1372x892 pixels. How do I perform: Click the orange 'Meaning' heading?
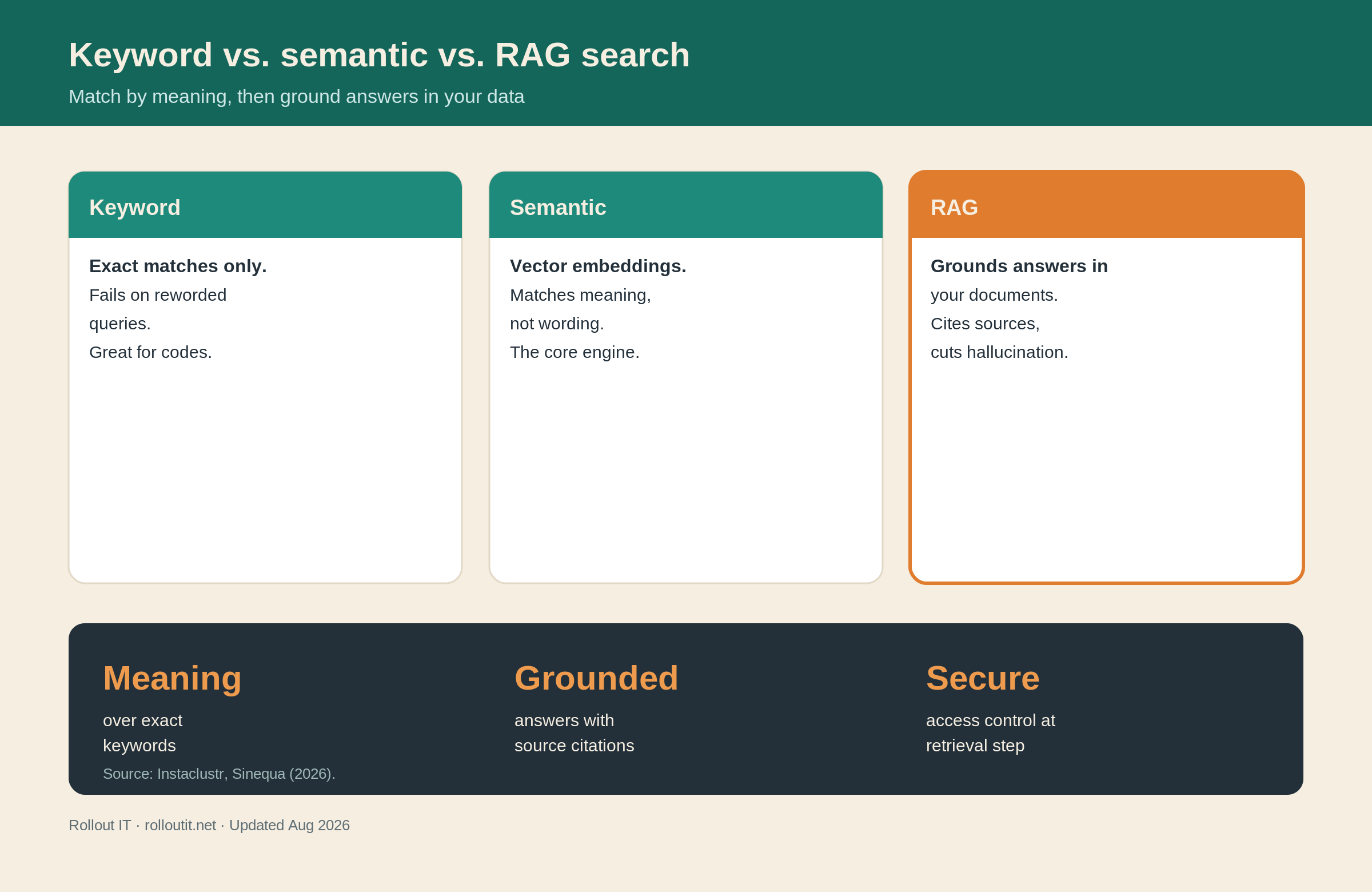(172, 678)
